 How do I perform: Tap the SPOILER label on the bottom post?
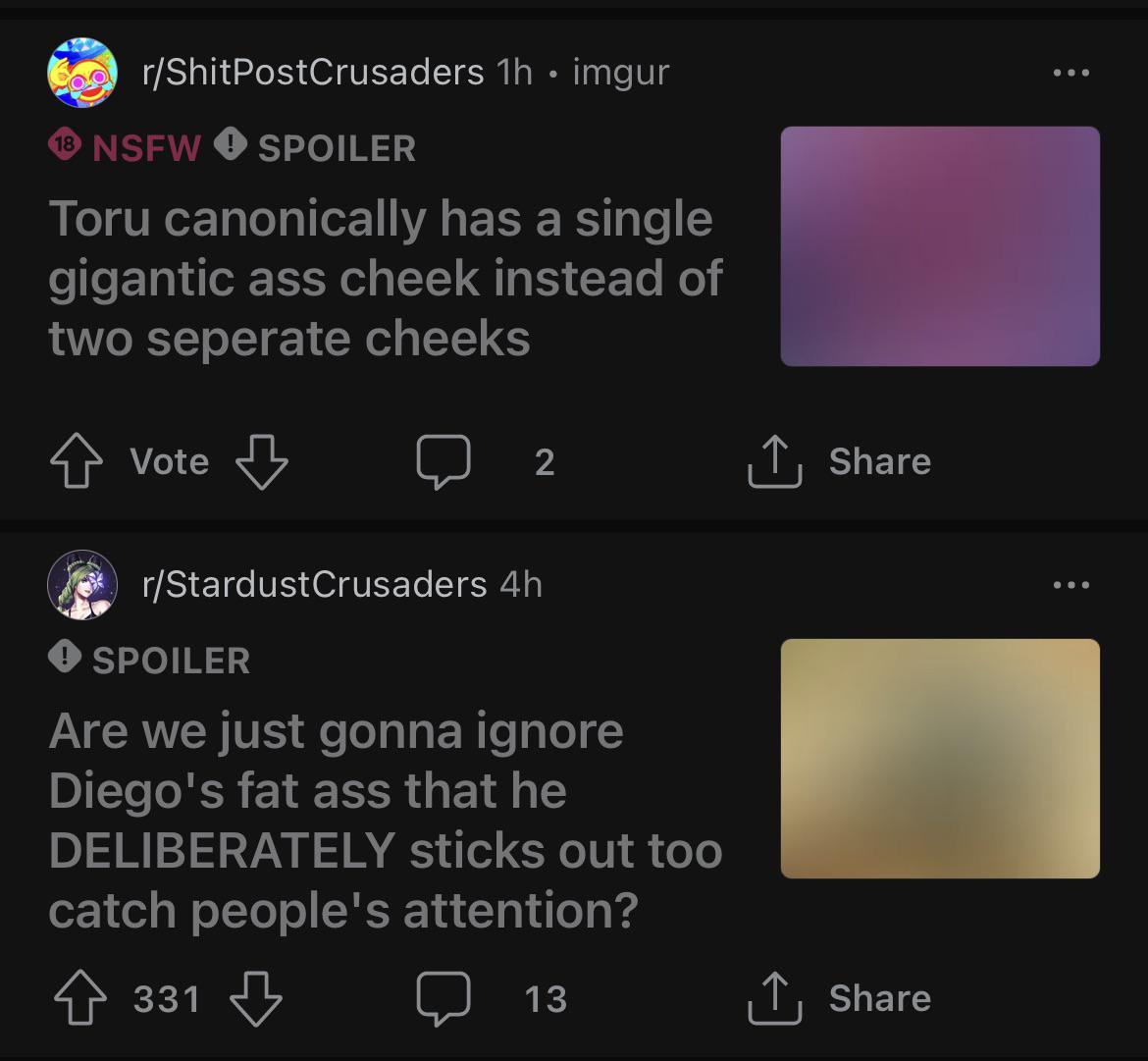tap(152, 660)
